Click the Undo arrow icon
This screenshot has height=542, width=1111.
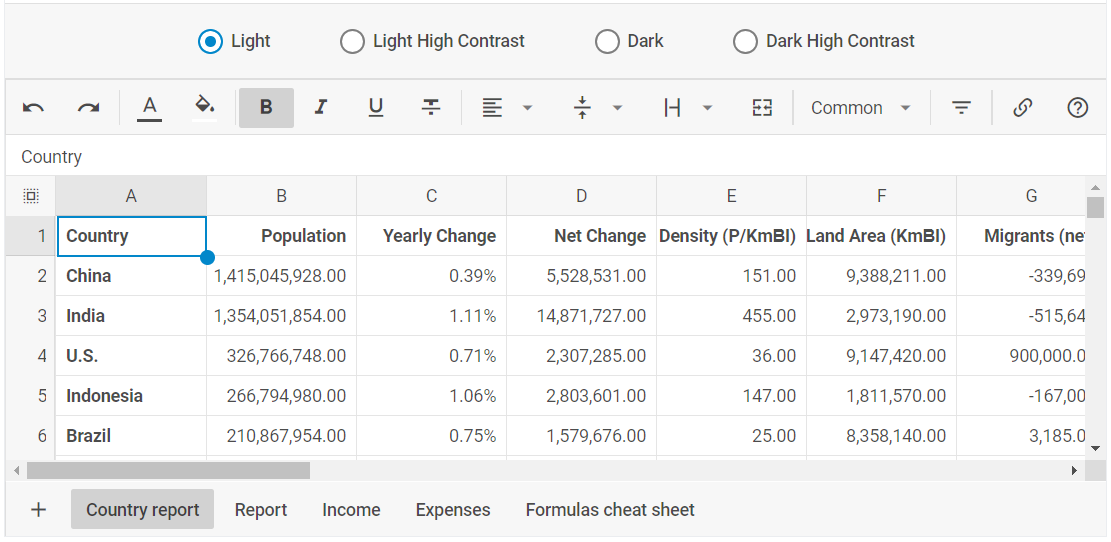(33, 108)
